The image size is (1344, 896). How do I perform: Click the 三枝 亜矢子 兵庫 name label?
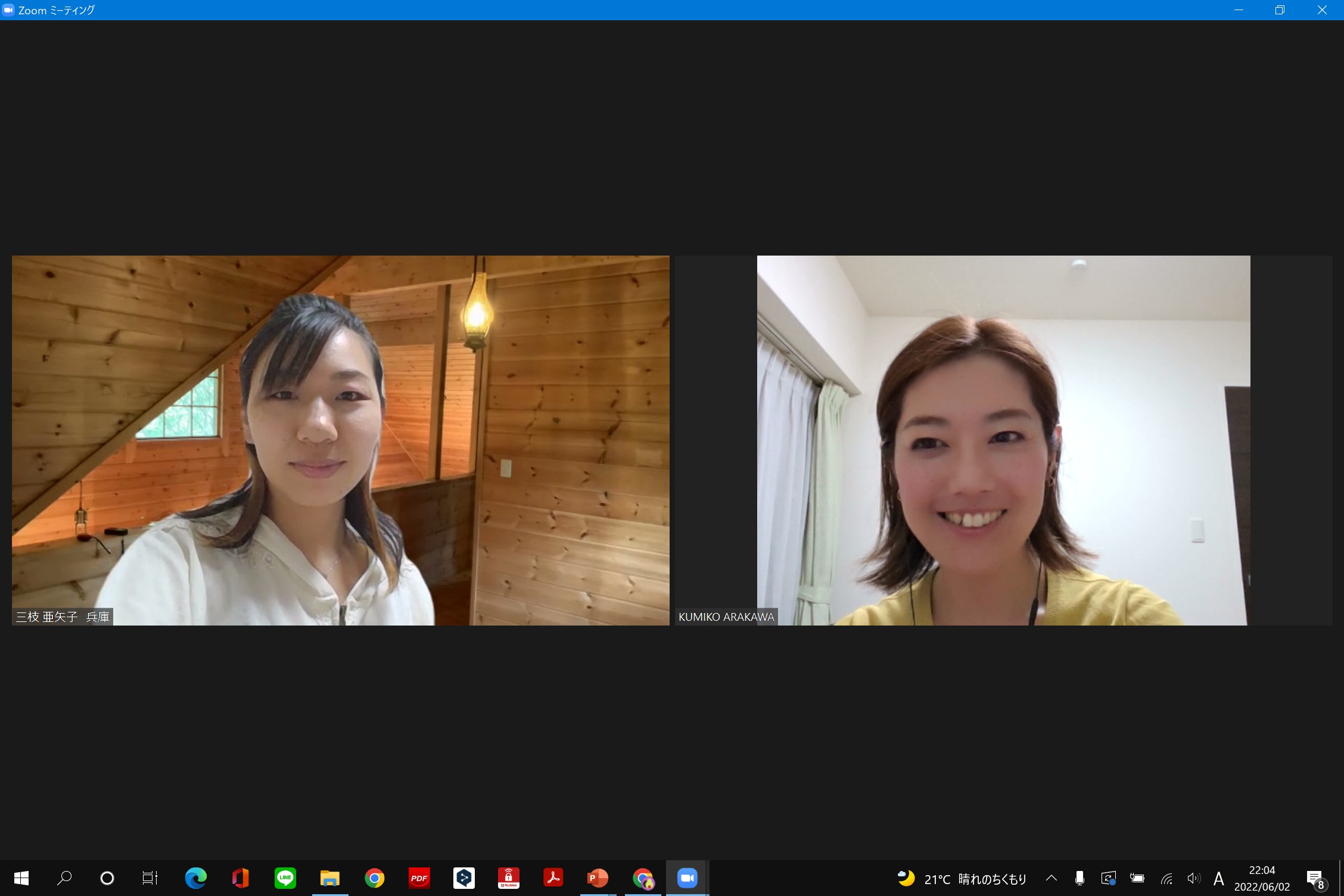(x=63, y=617)
